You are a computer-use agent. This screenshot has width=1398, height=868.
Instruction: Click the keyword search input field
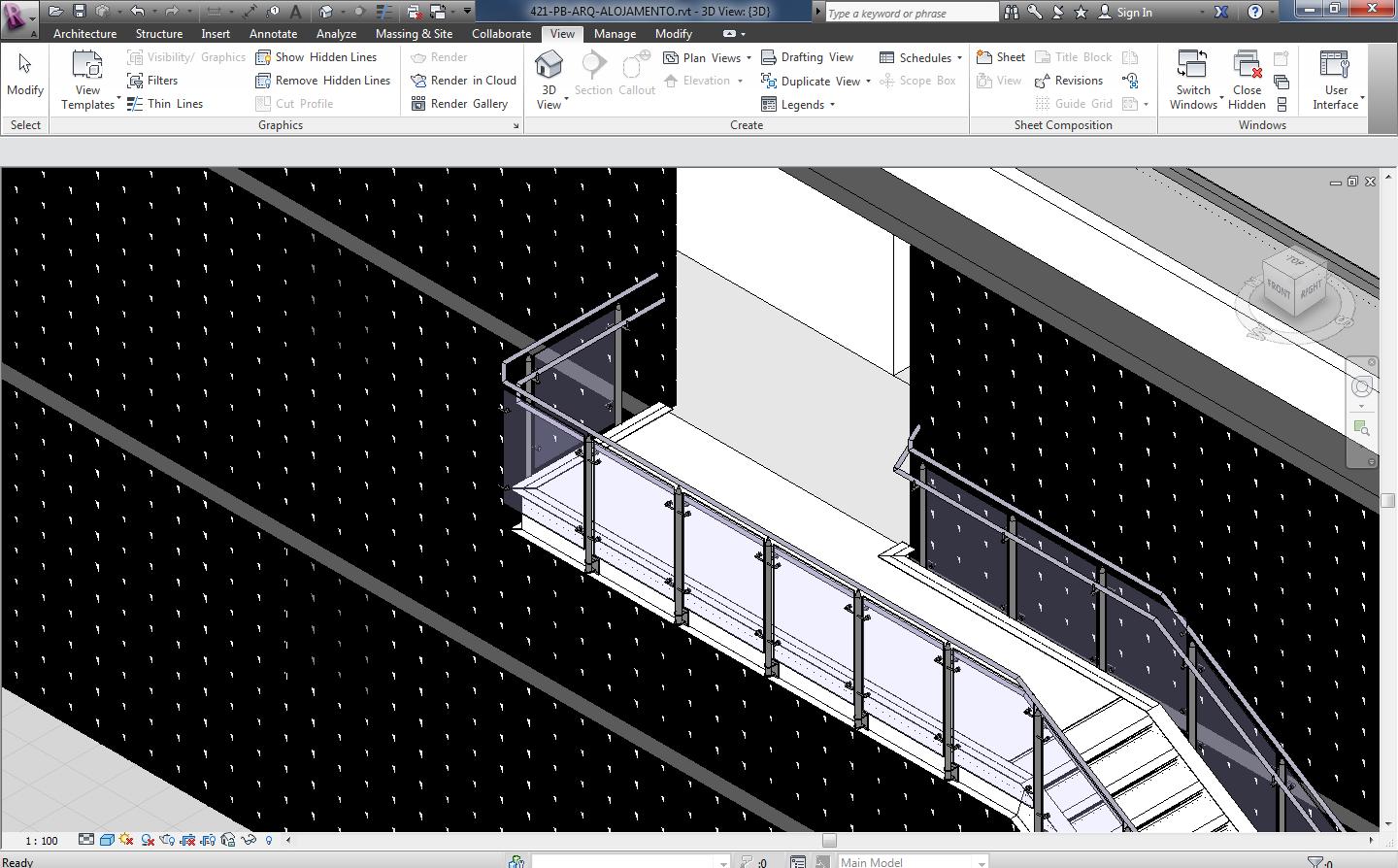pos(910,13)
